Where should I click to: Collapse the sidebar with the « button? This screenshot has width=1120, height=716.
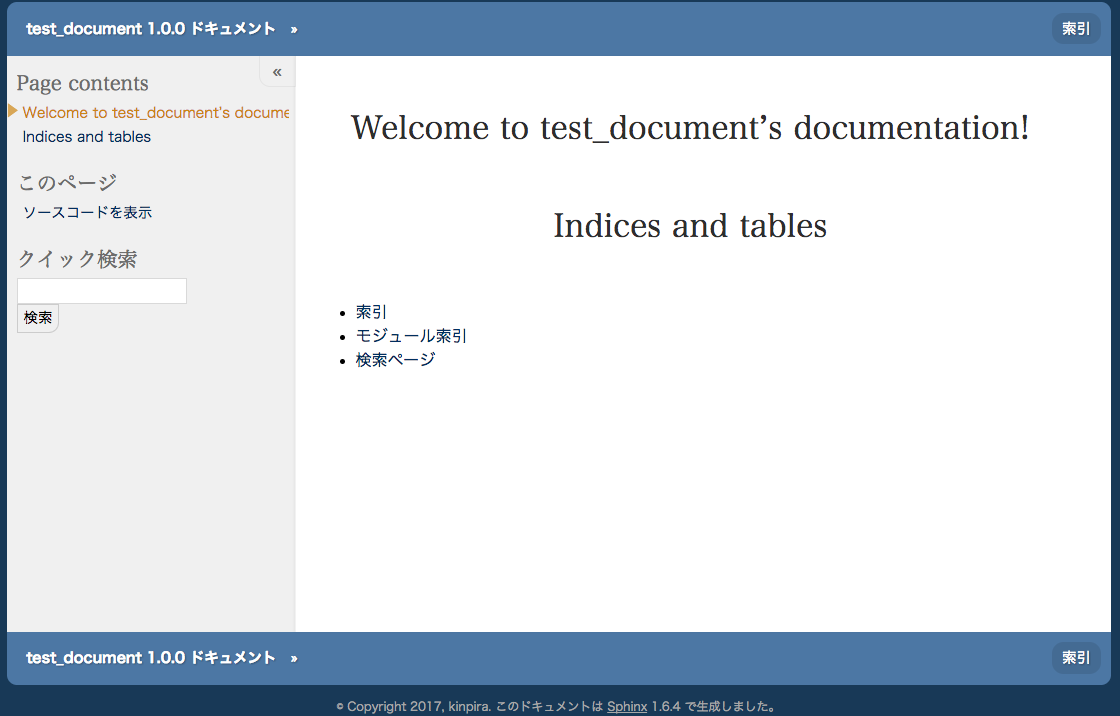(277, 71)
